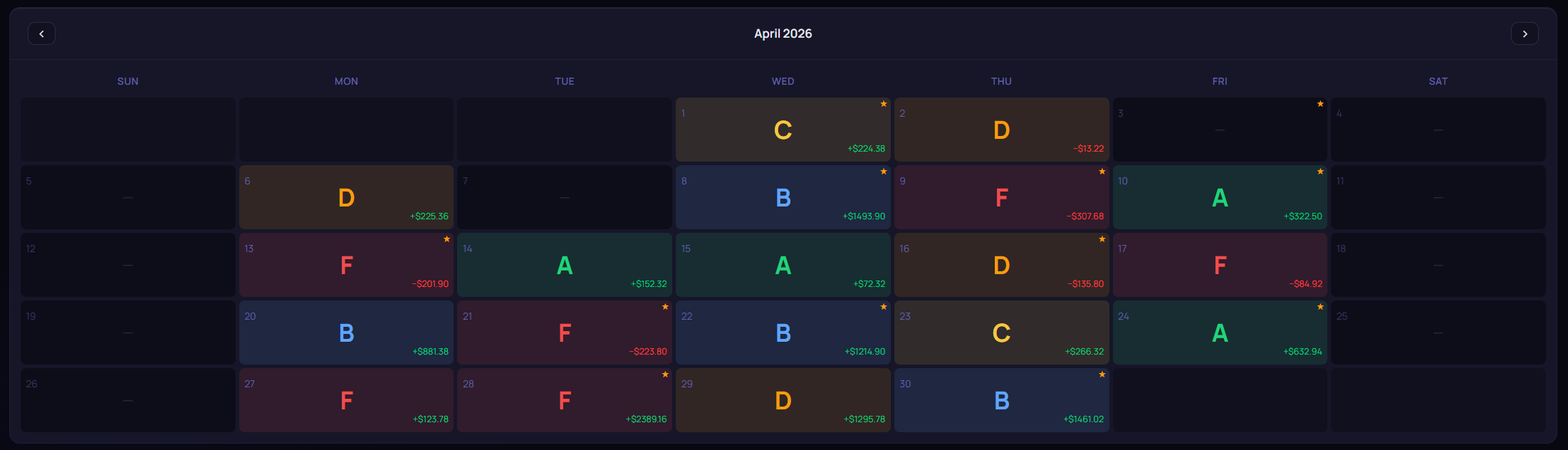Image resolution: width=1568 pixels, height=450 pixels.
Task: Click the -$13.22 loss value
Action: click(x=1089, y=149)
